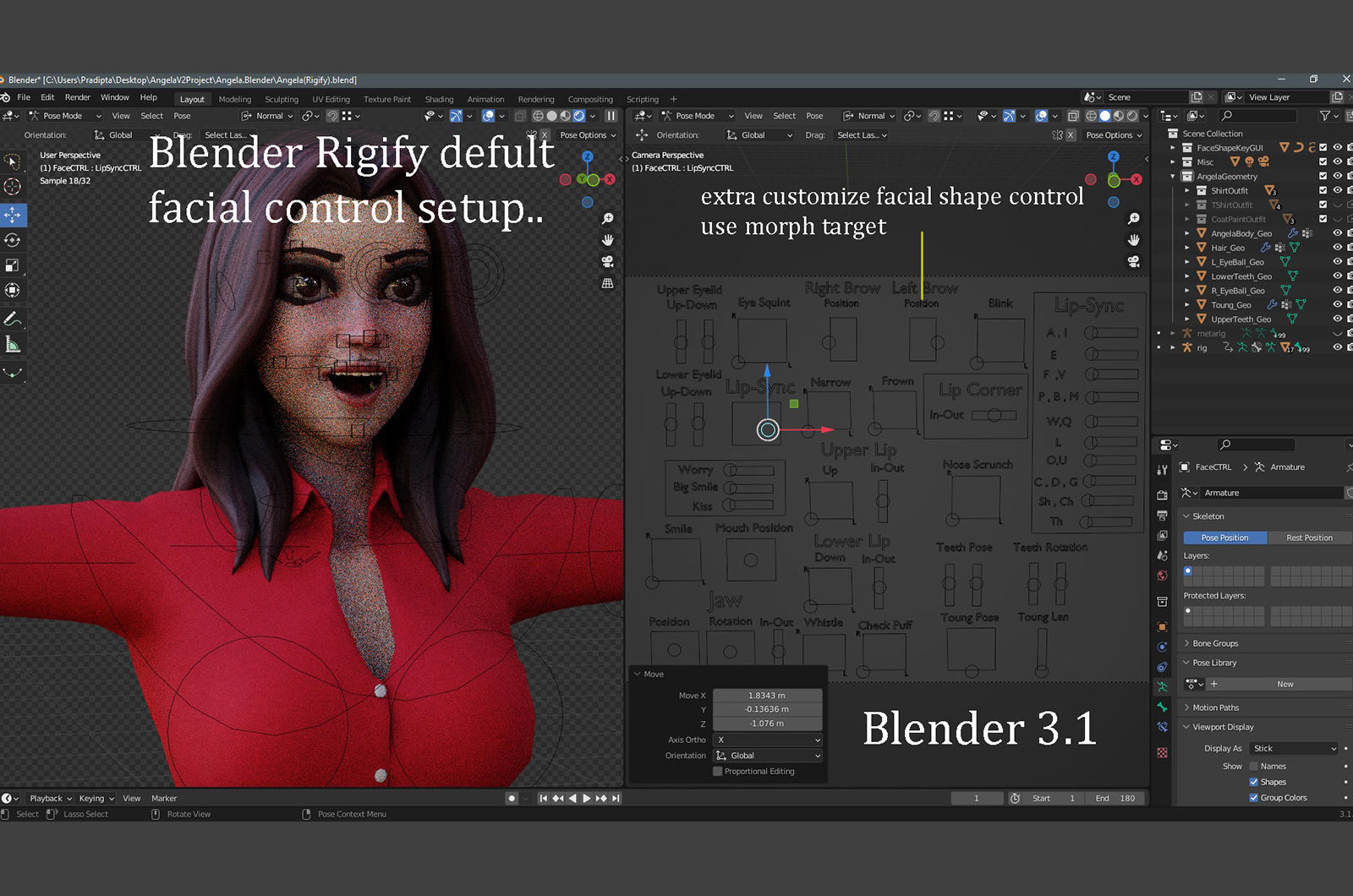Click the Pose Position button
The width and height of the screenshot is (1353, 896).
(x=1224, y=538)
